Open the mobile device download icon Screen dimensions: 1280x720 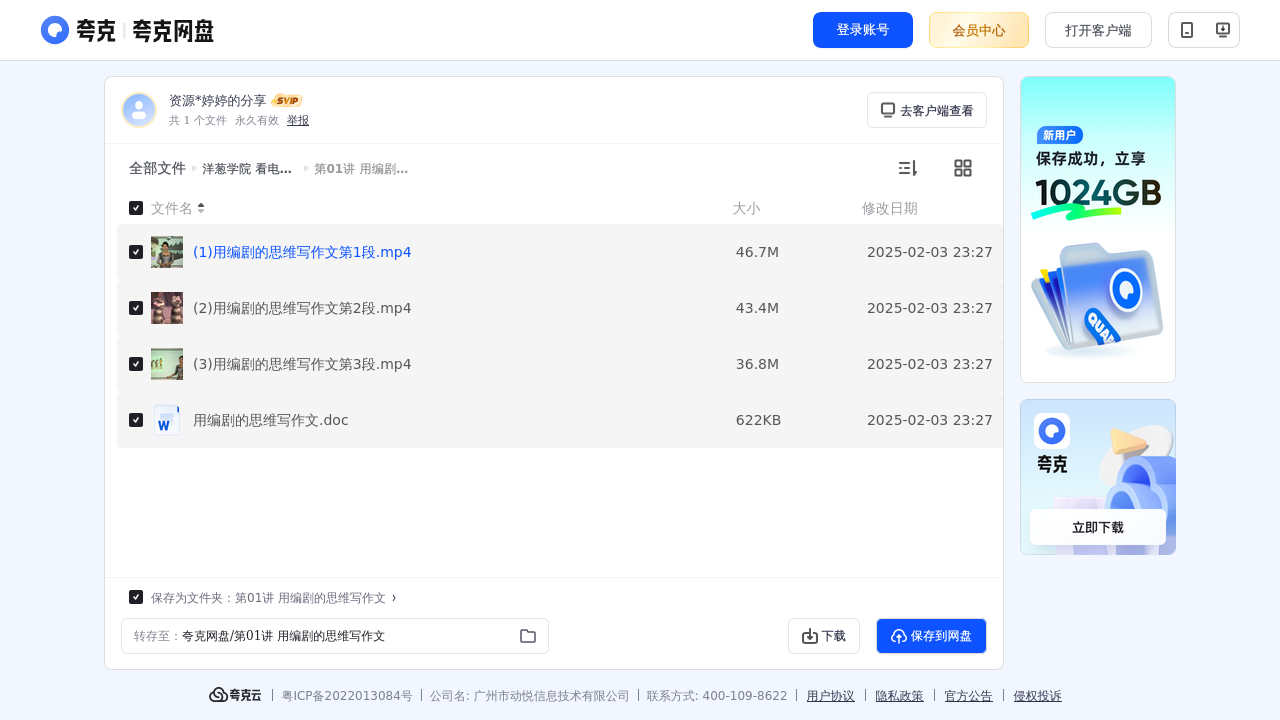click(1187, 30)
